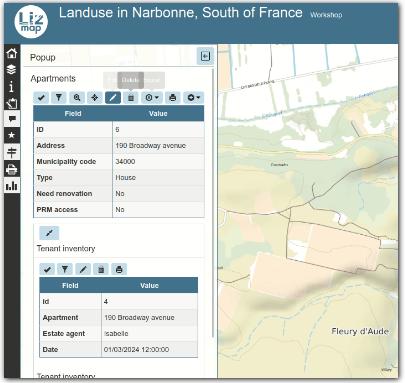This screenshot has width=405, height=383.
Task: Open the signpost icon panel in sidebar
Action: click(x=12, y=152)
